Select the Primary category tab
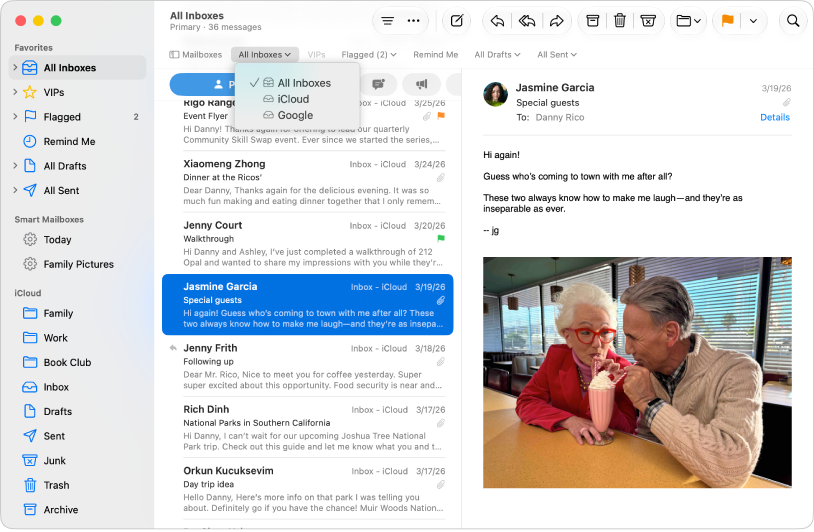Image resolution: width=814 pixels, height=532 pixels. [x=202, y=84]
